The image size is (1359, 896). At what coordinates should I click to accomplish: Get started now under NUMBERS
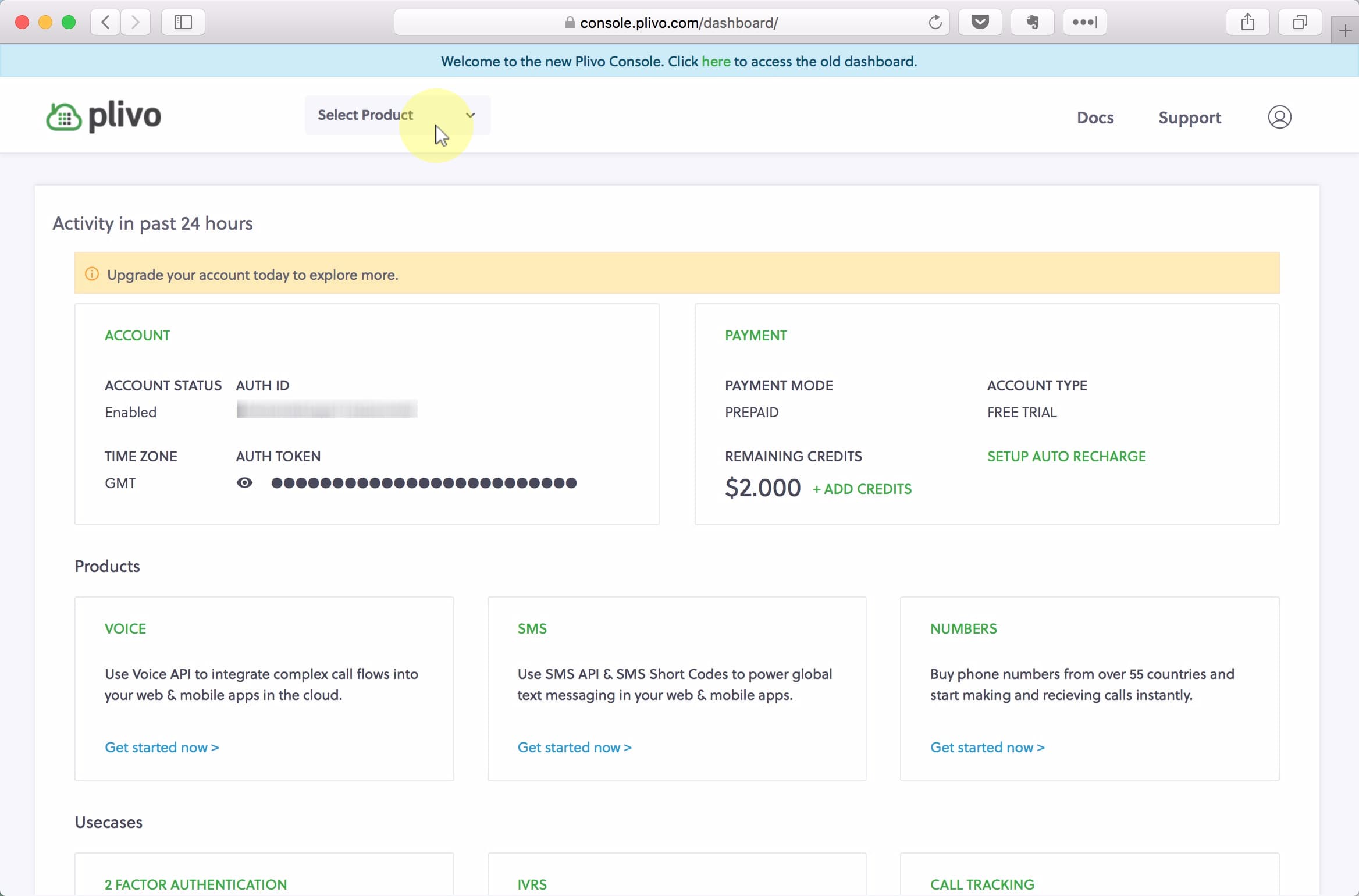tap(987, 747)
